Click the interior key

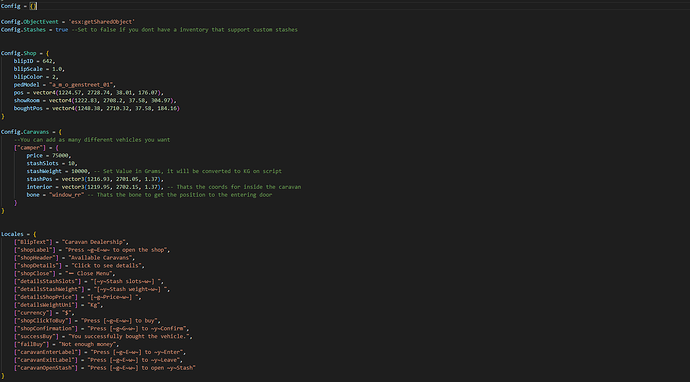click(39, 187)
